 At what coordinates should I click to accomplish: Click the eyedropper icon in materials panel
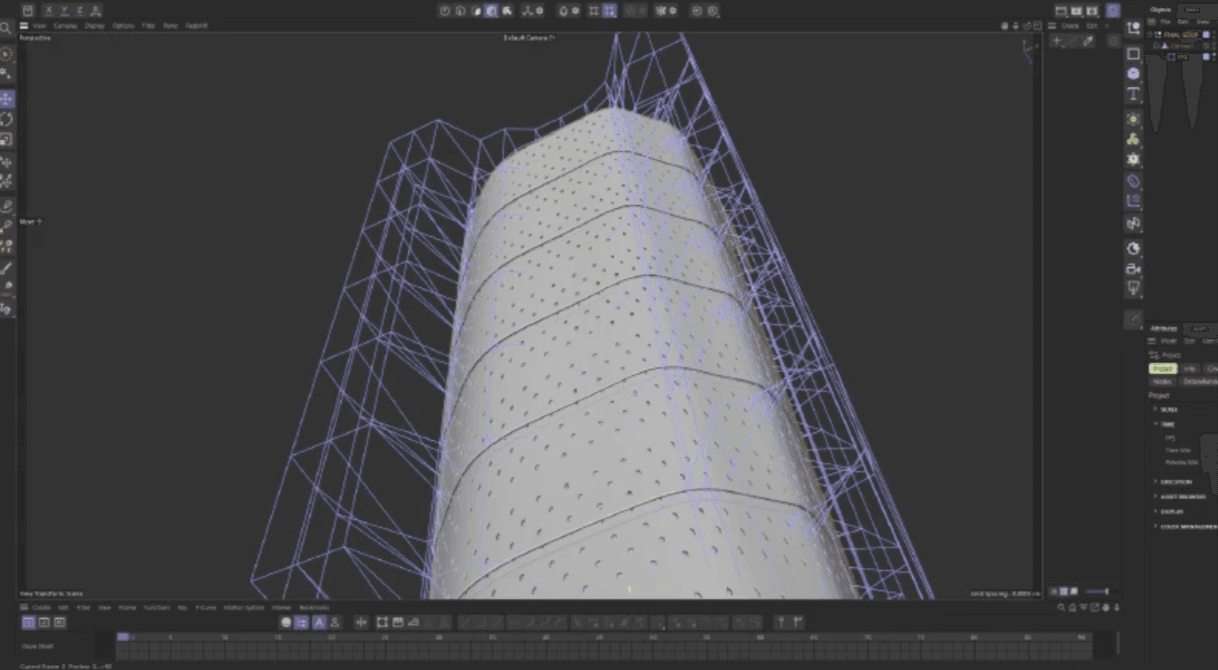[1088, 41]
